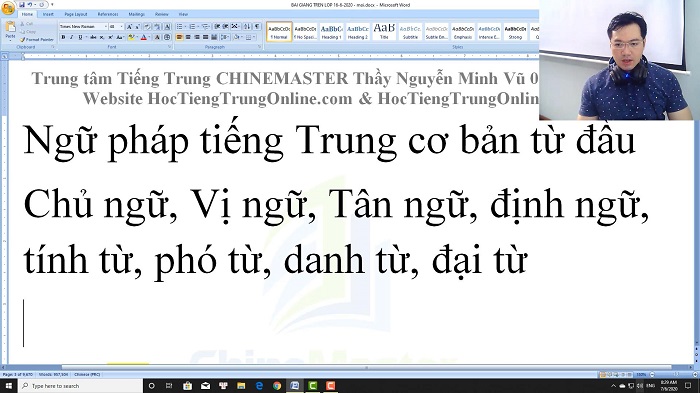Viewport: 700px width, 393px height.
Task: Open the Mailings tab
Action: (137, 14)
